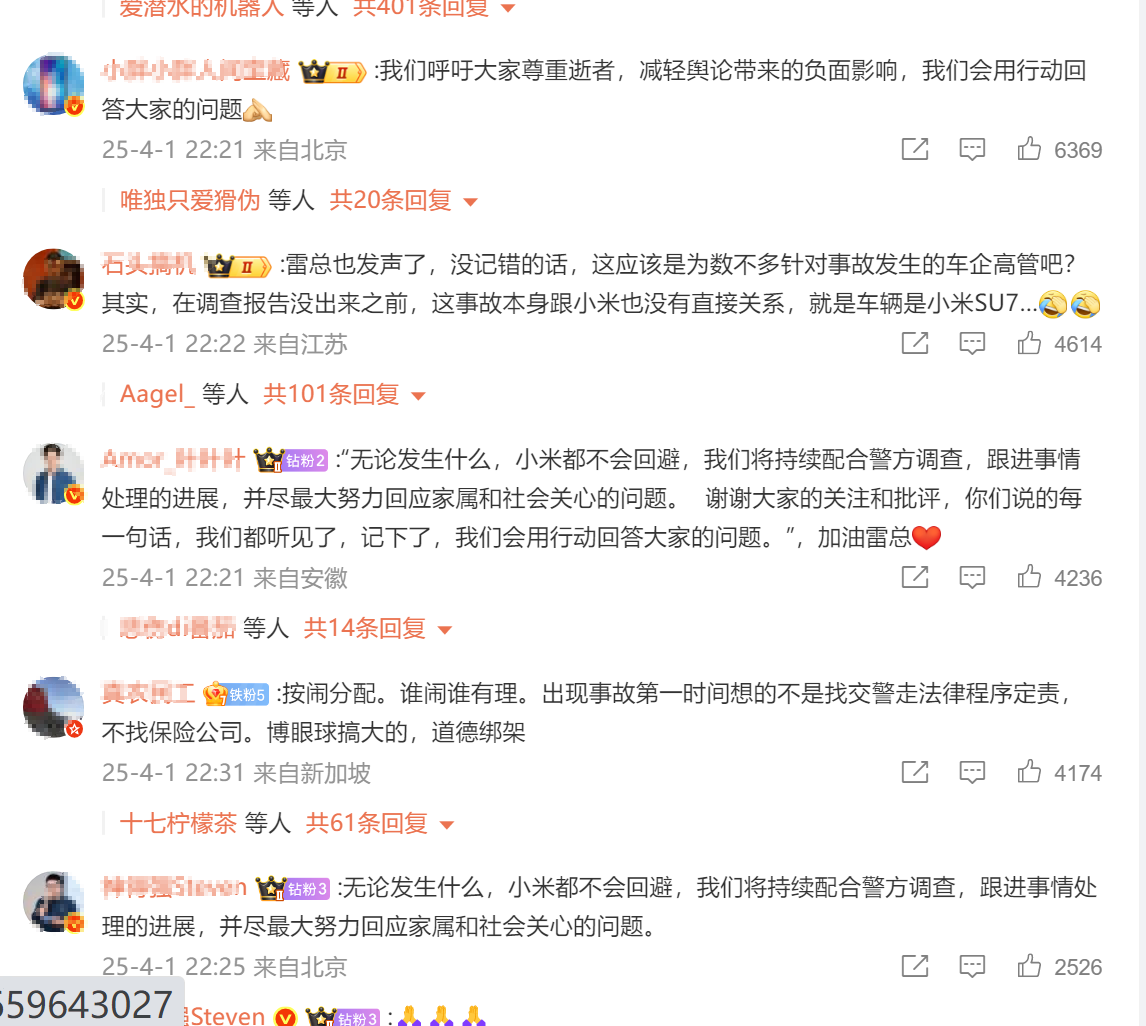Viewport: 1146px width, 1026px height.
Task: Expand 共101条回复 replies
Action: point(344,395)
